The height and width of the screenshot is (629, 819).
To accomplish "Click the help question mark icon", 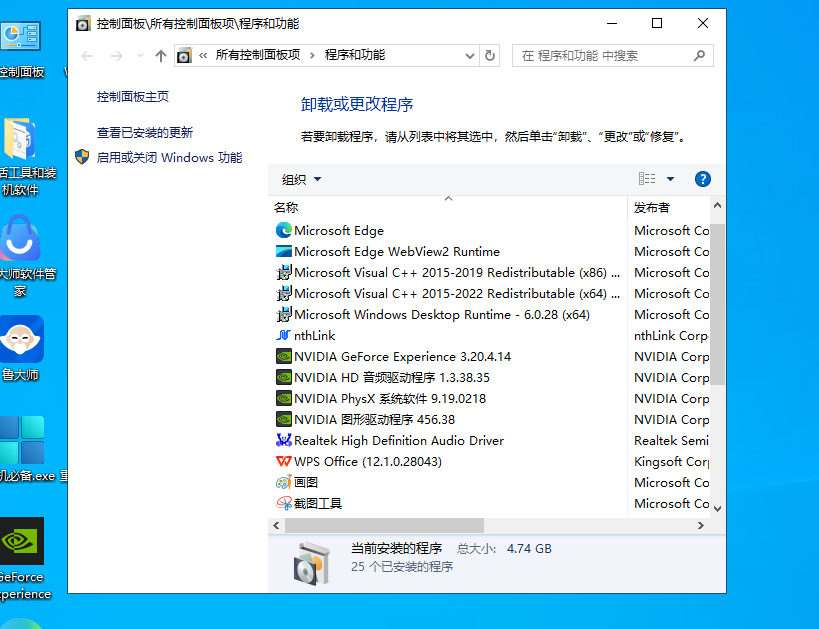I will 703,179.
